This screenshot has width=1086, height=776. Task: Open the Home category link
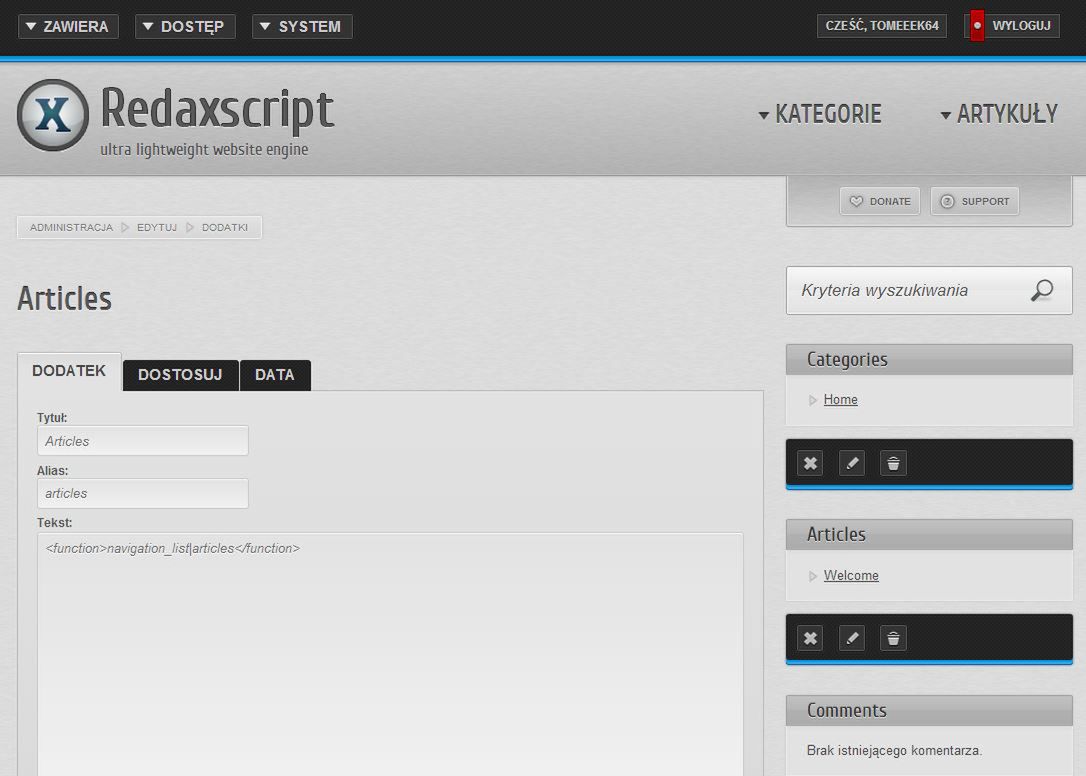coord(840,400)
